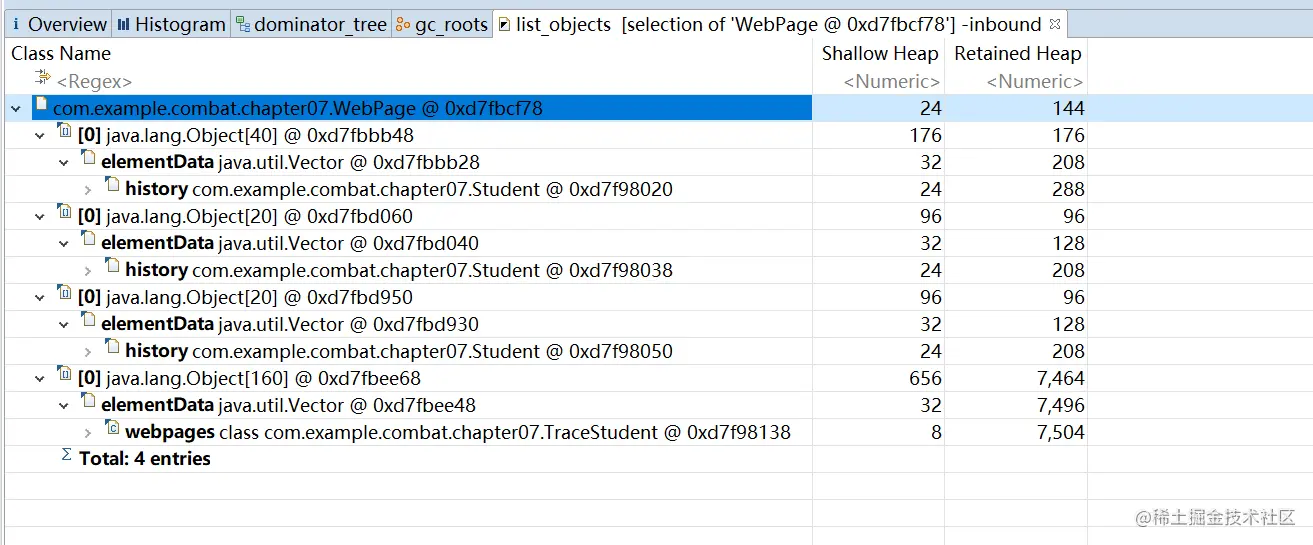
Task: Sort by Shallow Heap column header
Action: pos(879,54)
